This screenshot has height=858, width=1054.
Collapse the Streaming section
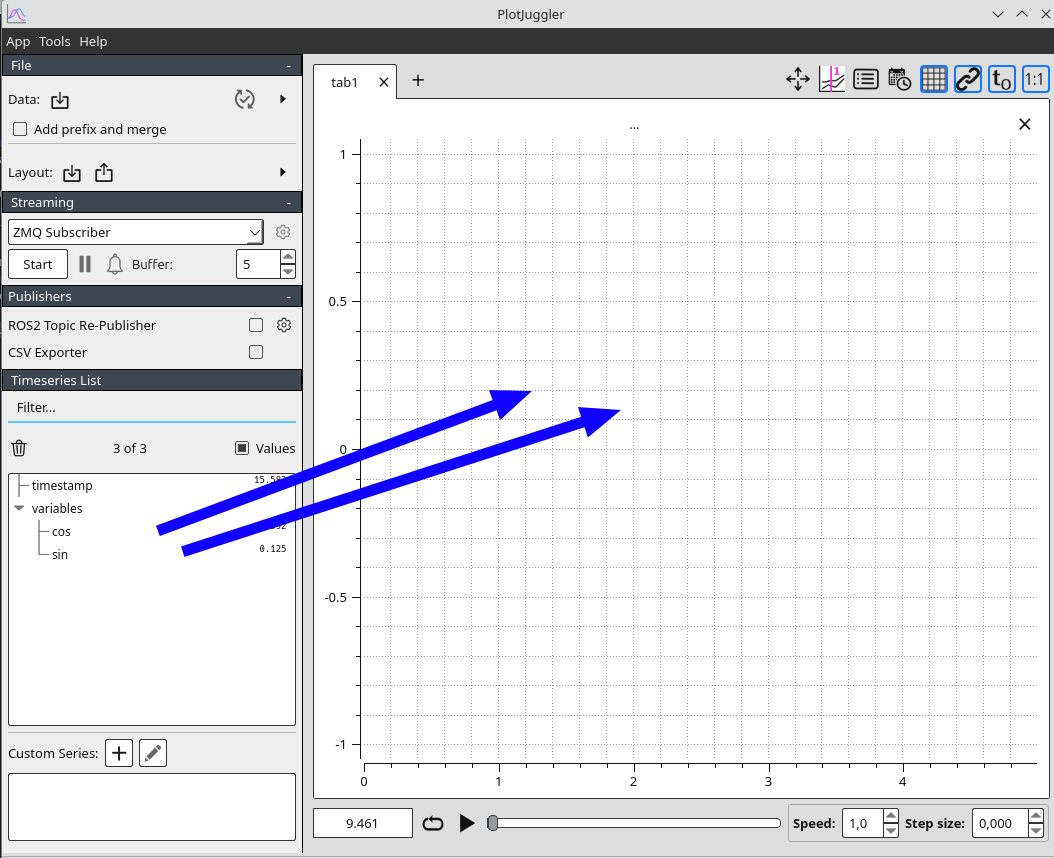(x=288, y=203)
